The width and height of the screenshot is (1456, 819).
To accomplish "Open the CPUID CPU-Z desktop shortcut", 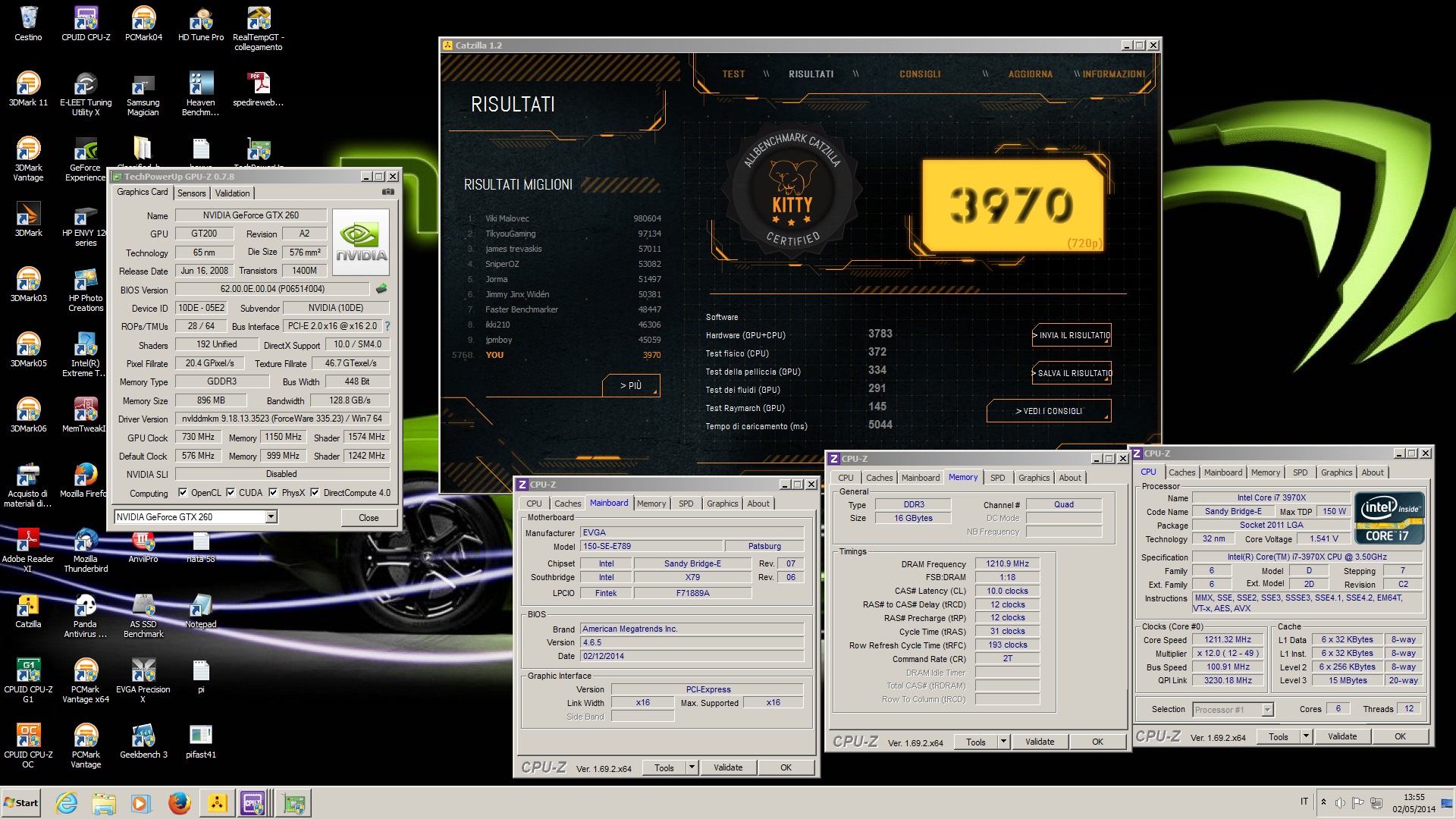I will coord(86,24).
